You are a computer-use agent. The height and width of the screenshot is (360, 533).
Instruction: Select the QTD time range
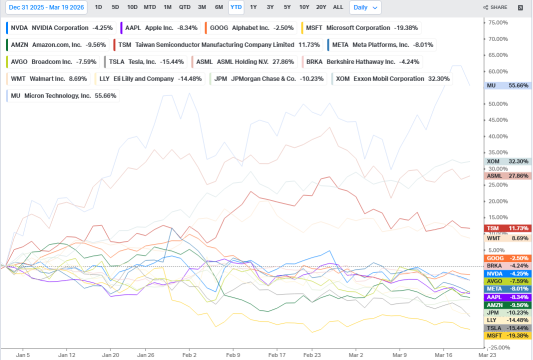coord(185,7)
